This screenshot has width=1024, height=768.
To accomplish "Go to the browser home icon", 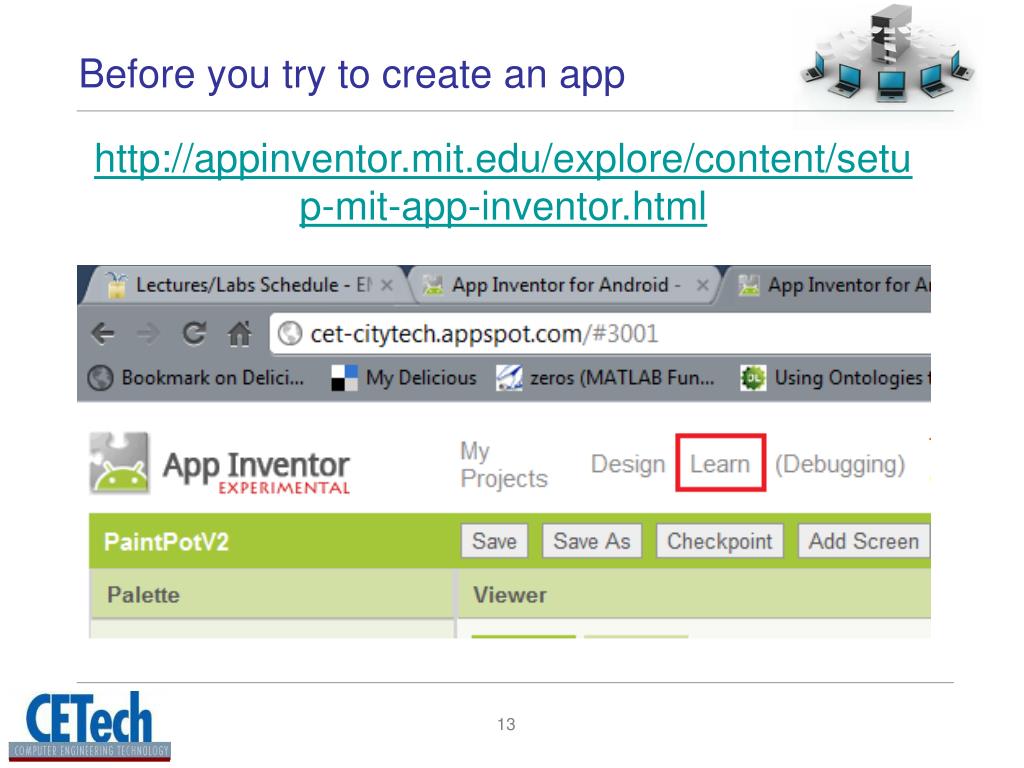I will tap(240, 333).
